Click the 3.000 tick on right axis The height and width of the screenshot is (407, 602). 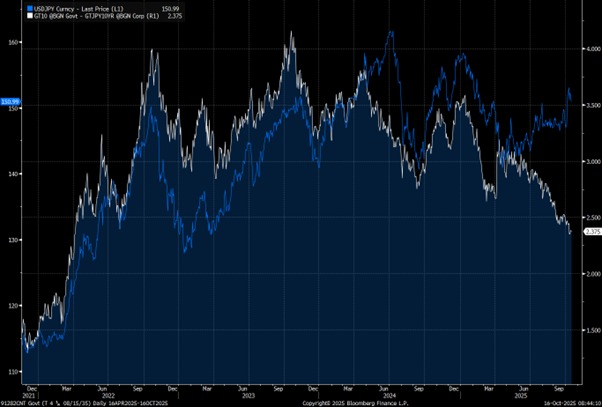[591, 161]
